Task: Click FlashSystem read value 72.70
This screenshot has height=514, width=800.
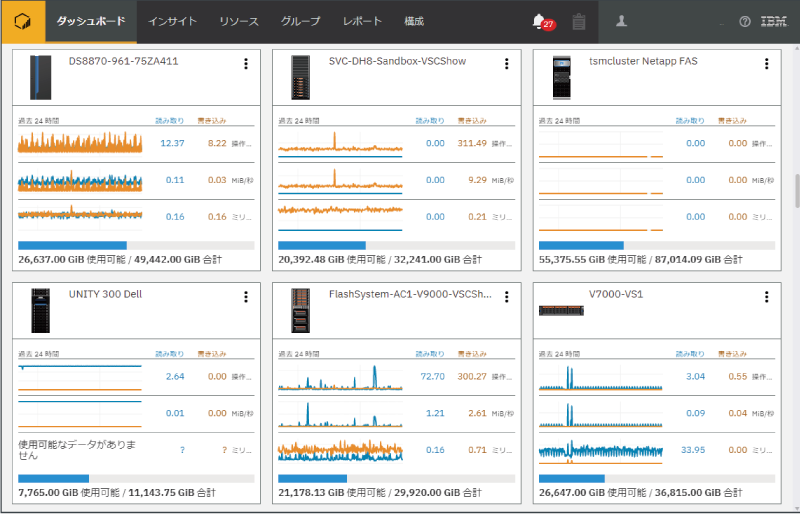Action: [433, 377]
